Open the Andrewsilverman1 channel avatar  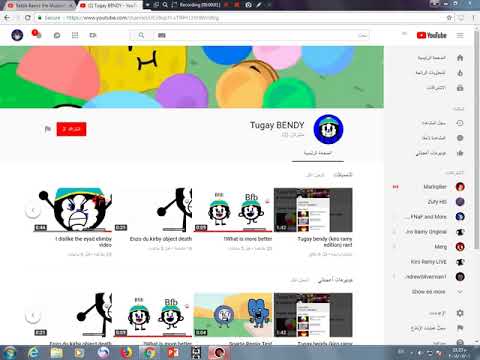[460, 277]
